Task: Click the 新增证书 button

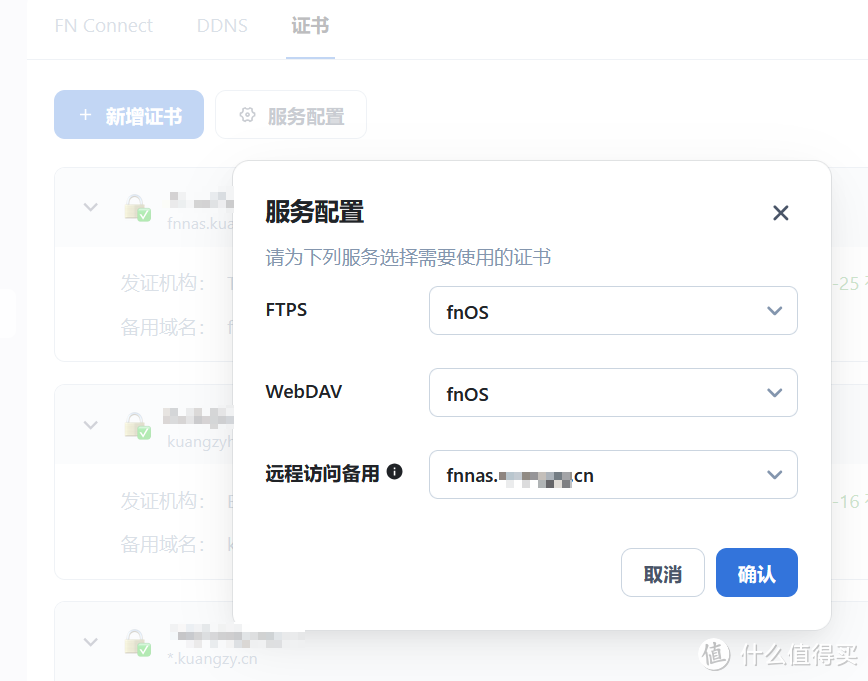Action: point(128,114)
